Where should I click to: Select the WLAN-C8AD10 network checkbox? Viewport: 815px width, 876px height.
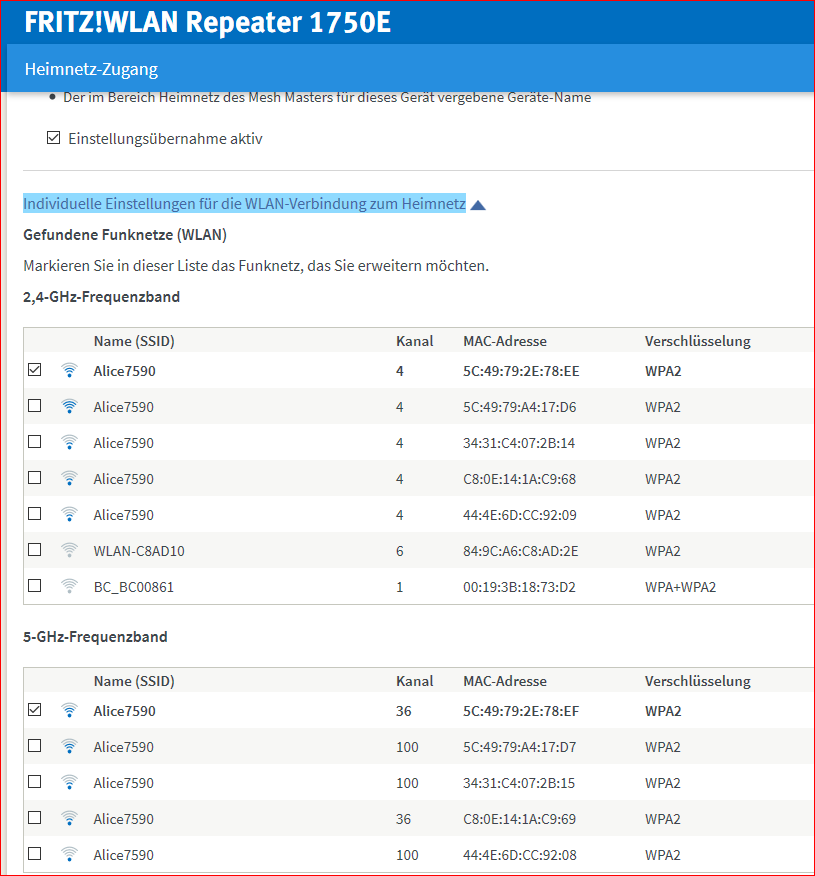pyautogui.click(x=35, y=549)
